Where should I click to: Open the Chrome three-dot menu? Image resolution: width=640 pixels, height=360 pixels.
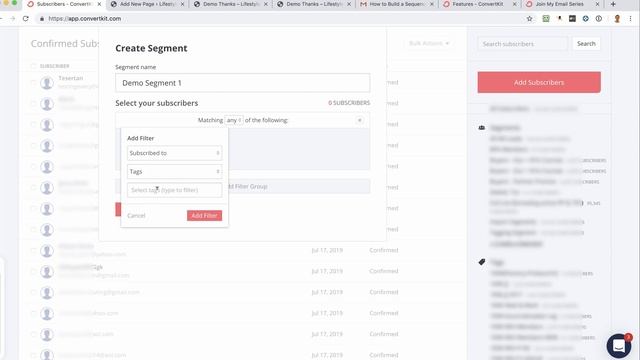coord(630,19)
